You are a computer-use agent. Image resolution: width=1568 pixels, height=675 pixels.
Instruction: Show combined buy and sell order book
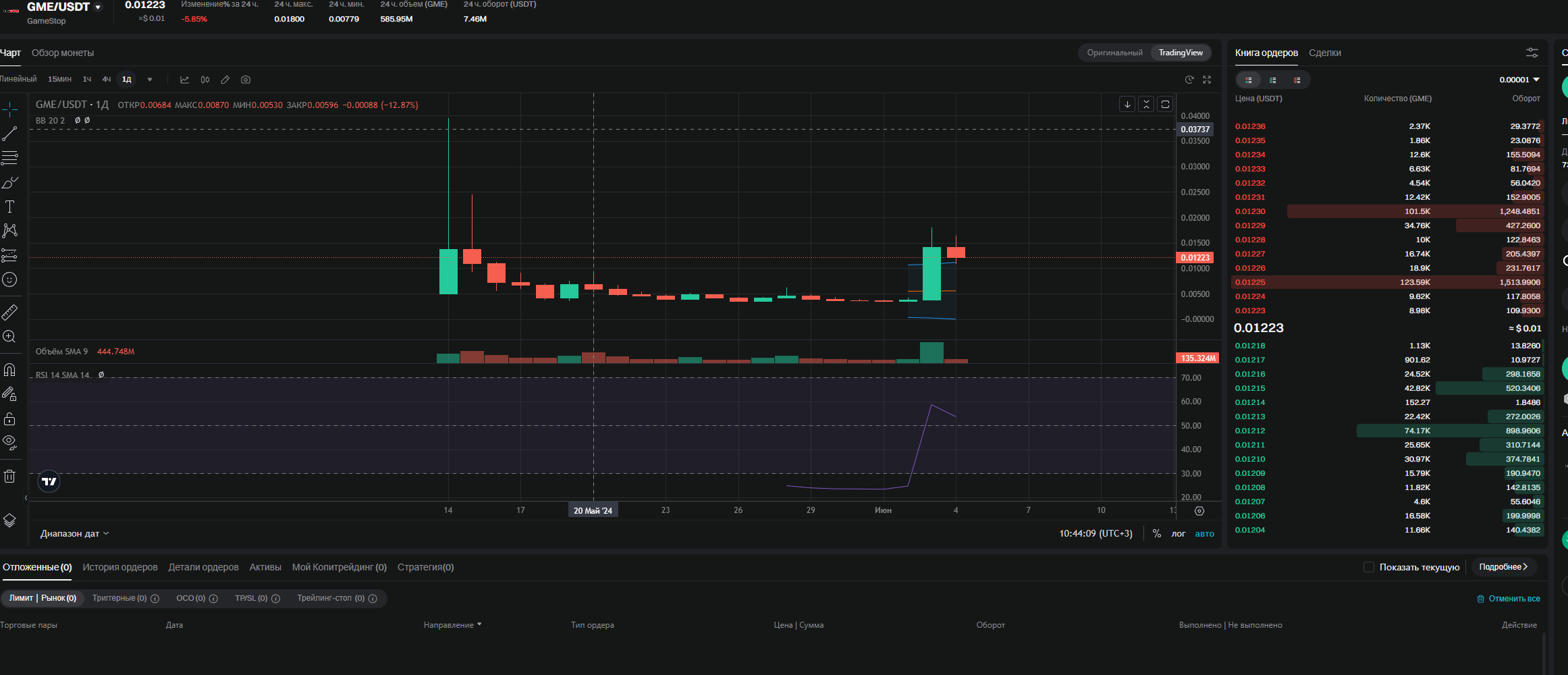pos(1249,80)
